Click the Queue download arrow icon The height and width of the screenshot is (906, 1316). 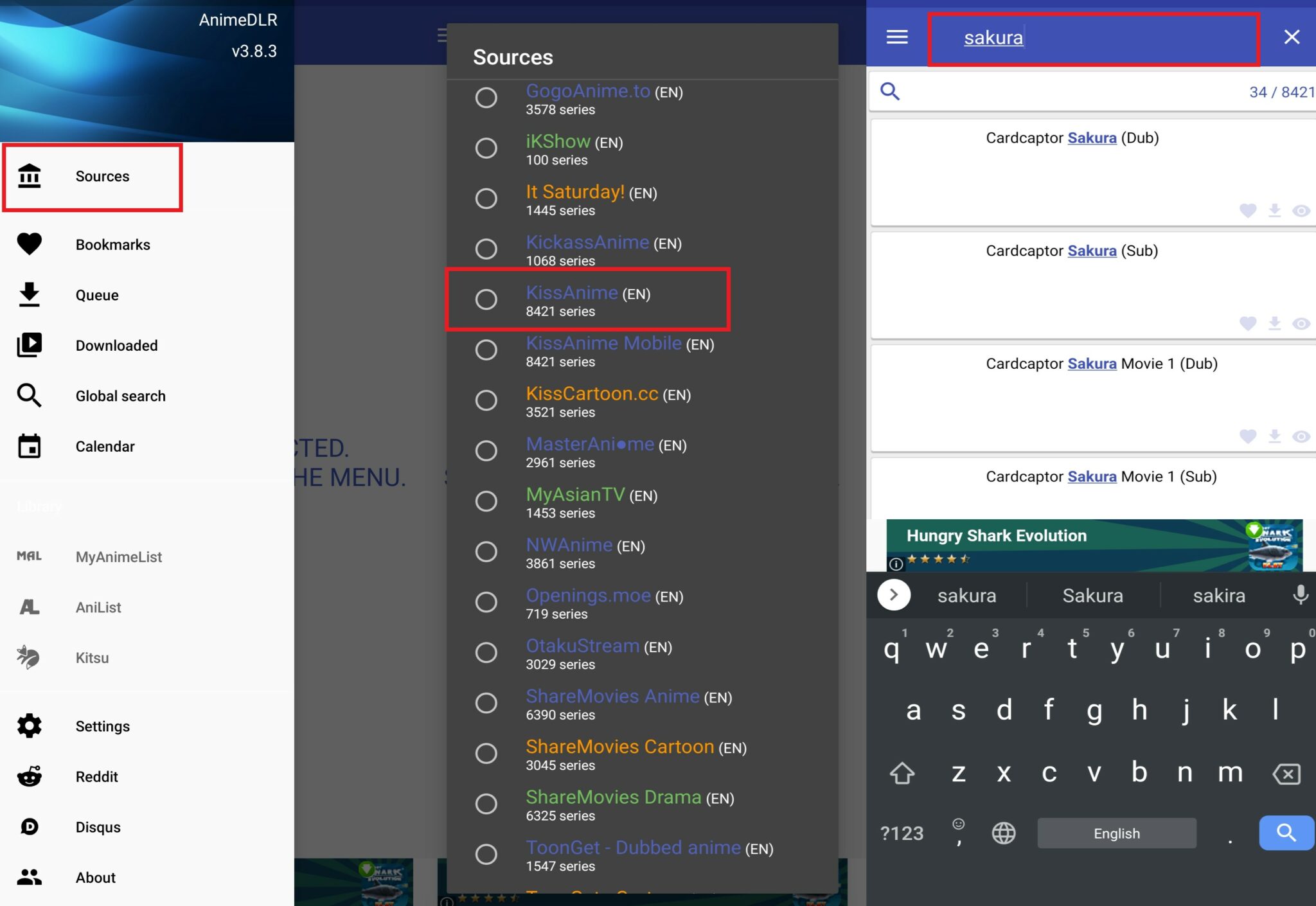pos(29,294)
